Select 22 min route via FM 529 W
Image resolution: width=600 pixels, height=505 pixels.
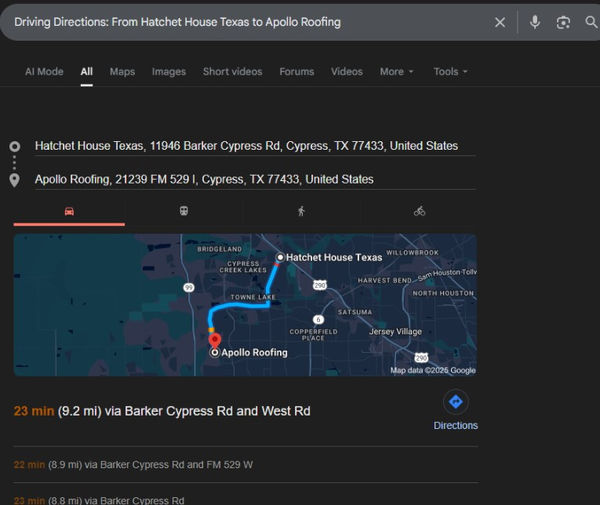133,465
